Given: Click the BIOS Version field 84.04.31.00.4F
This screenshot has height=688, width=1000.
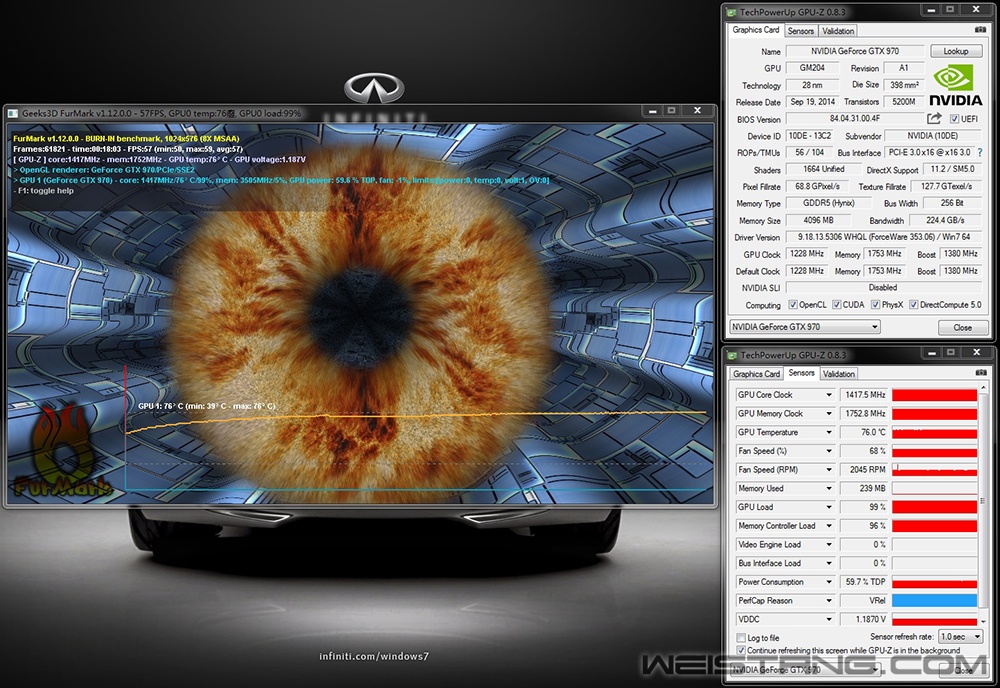Looking at the screenshot, I should click(855, 119).
